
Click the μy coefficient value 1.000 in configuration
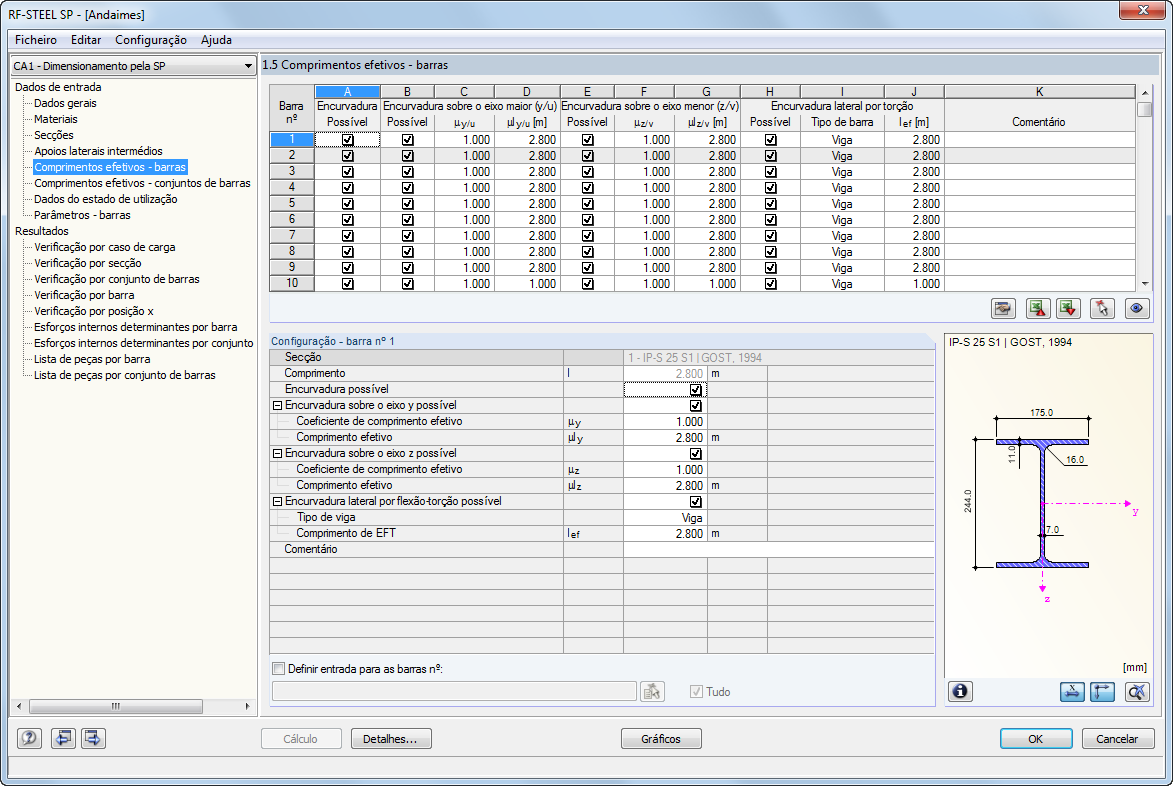click(x=665, y=422)
